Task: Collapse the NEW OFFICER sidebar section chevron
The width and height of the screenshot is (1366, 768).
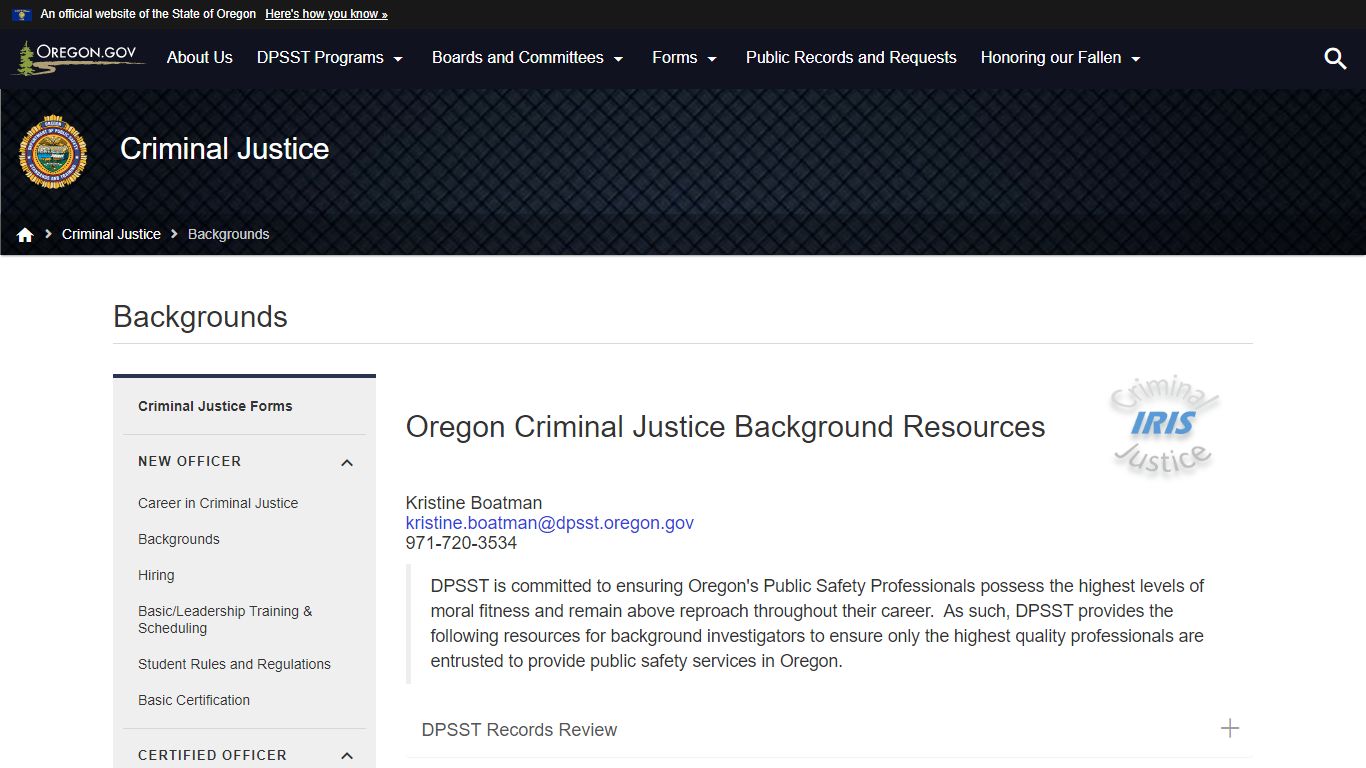Action: point(347,462)
